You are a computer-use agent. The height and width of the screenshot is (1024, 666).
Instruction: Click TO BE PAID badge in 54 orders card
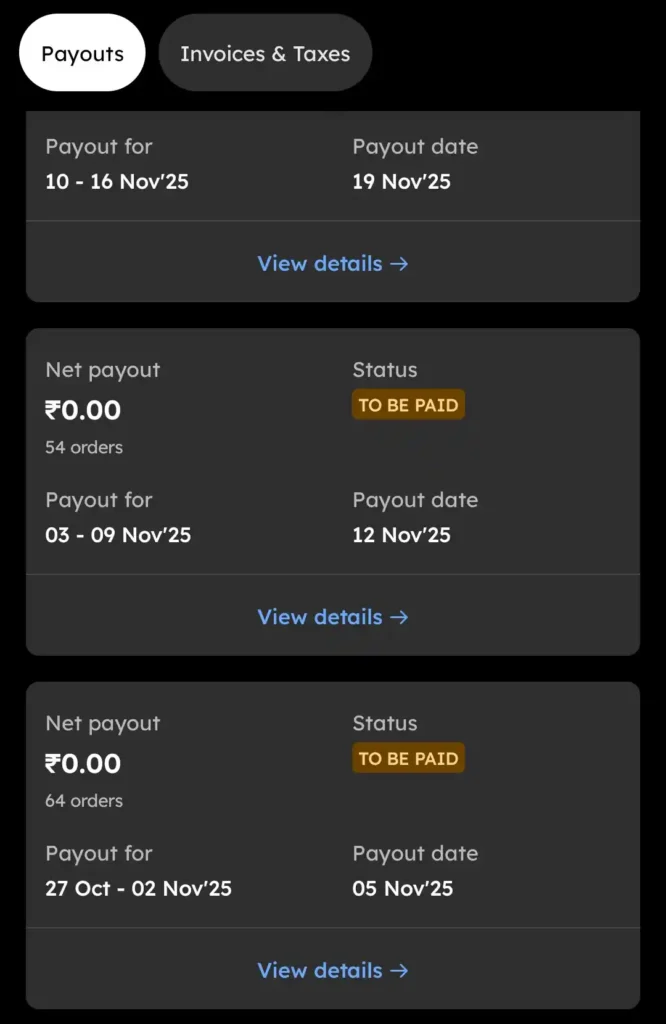pyautogui.click(x=408, y=406)
